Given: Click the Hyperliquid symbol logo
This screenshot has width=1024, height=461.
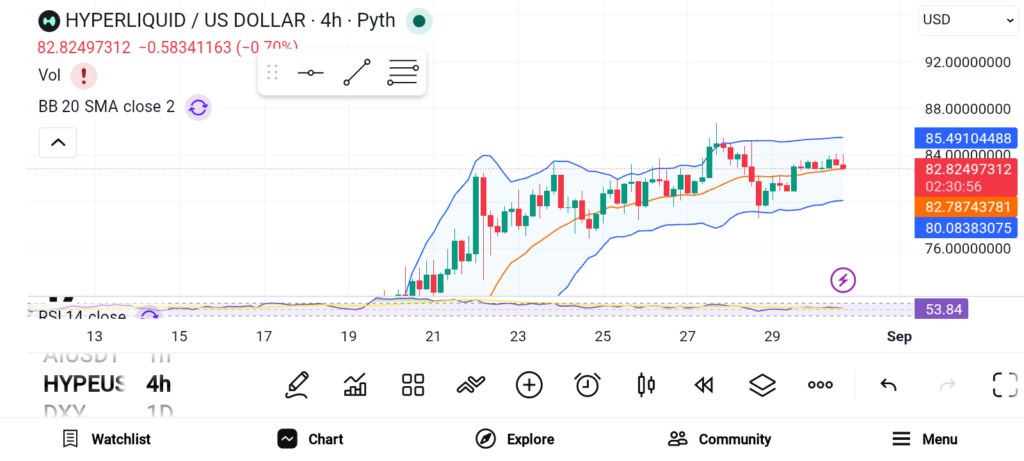Looking at the screenshot, I should (49, 21).
